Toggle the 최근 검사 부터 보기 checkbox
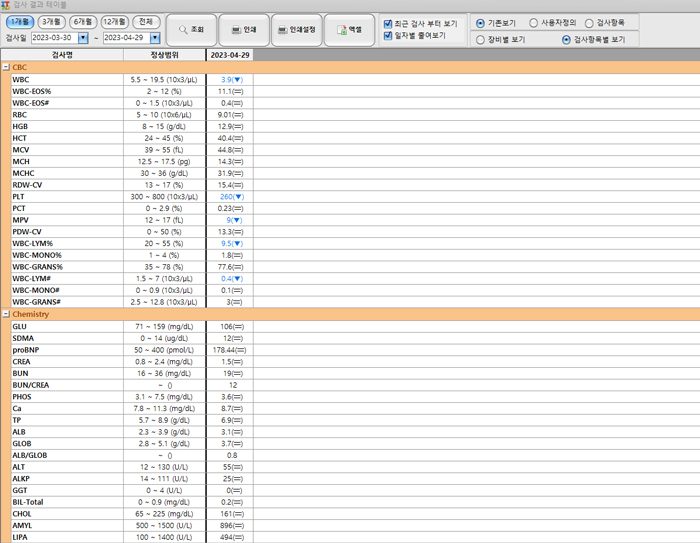700x543 pixels. [388, 24]
